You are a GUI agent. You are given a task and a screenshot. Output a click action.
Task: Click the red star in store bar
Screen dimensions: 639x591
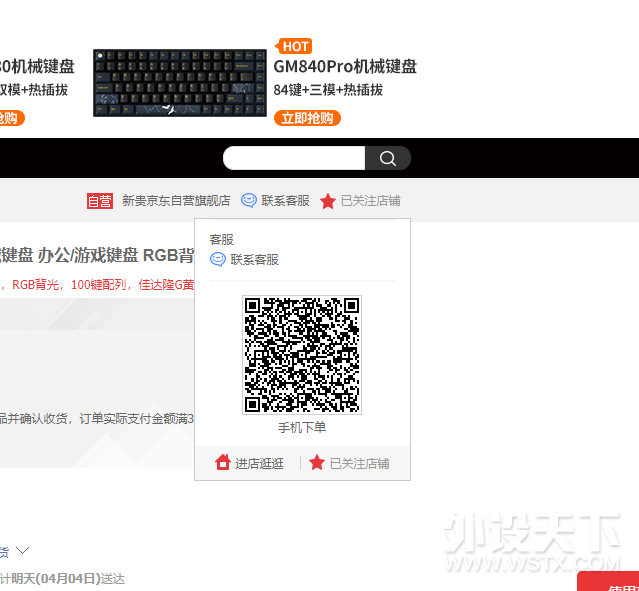click(328, 201)
